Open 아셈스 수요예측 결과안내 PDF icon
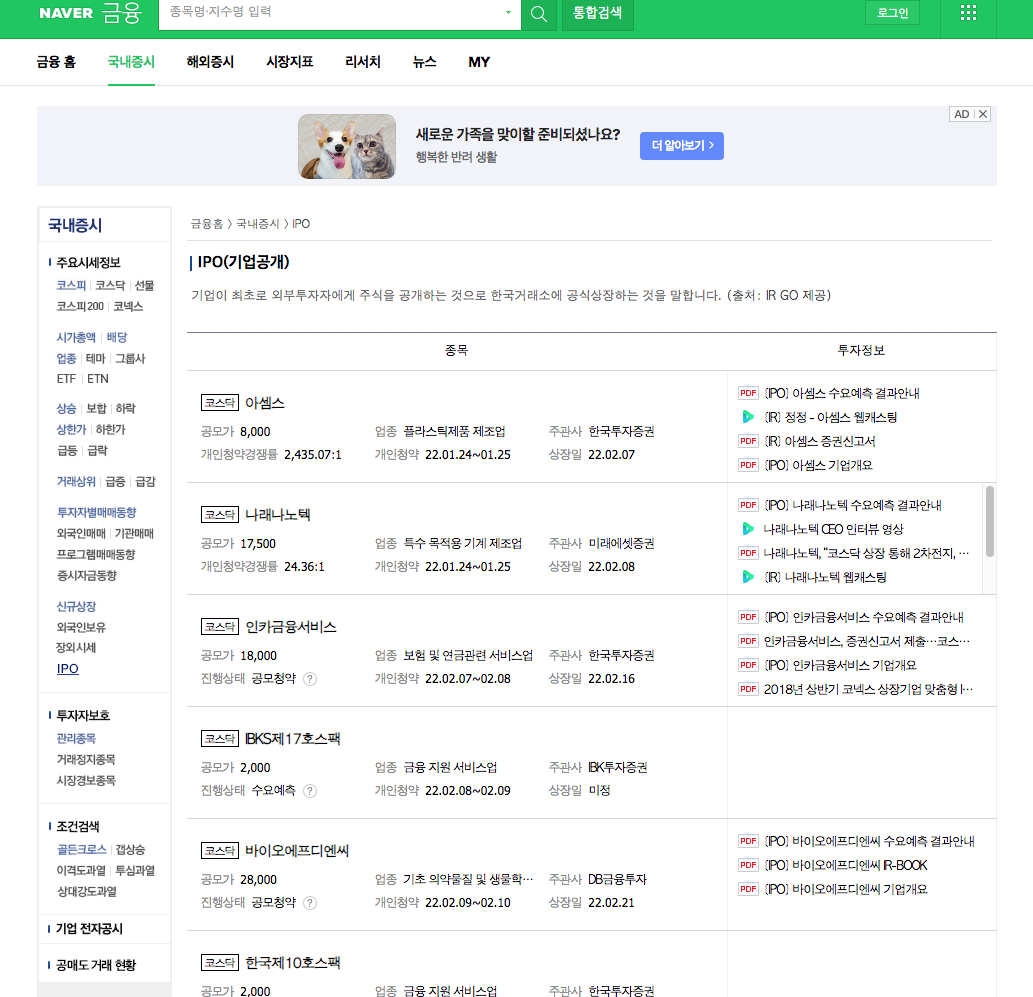 (x=748, y=393)
